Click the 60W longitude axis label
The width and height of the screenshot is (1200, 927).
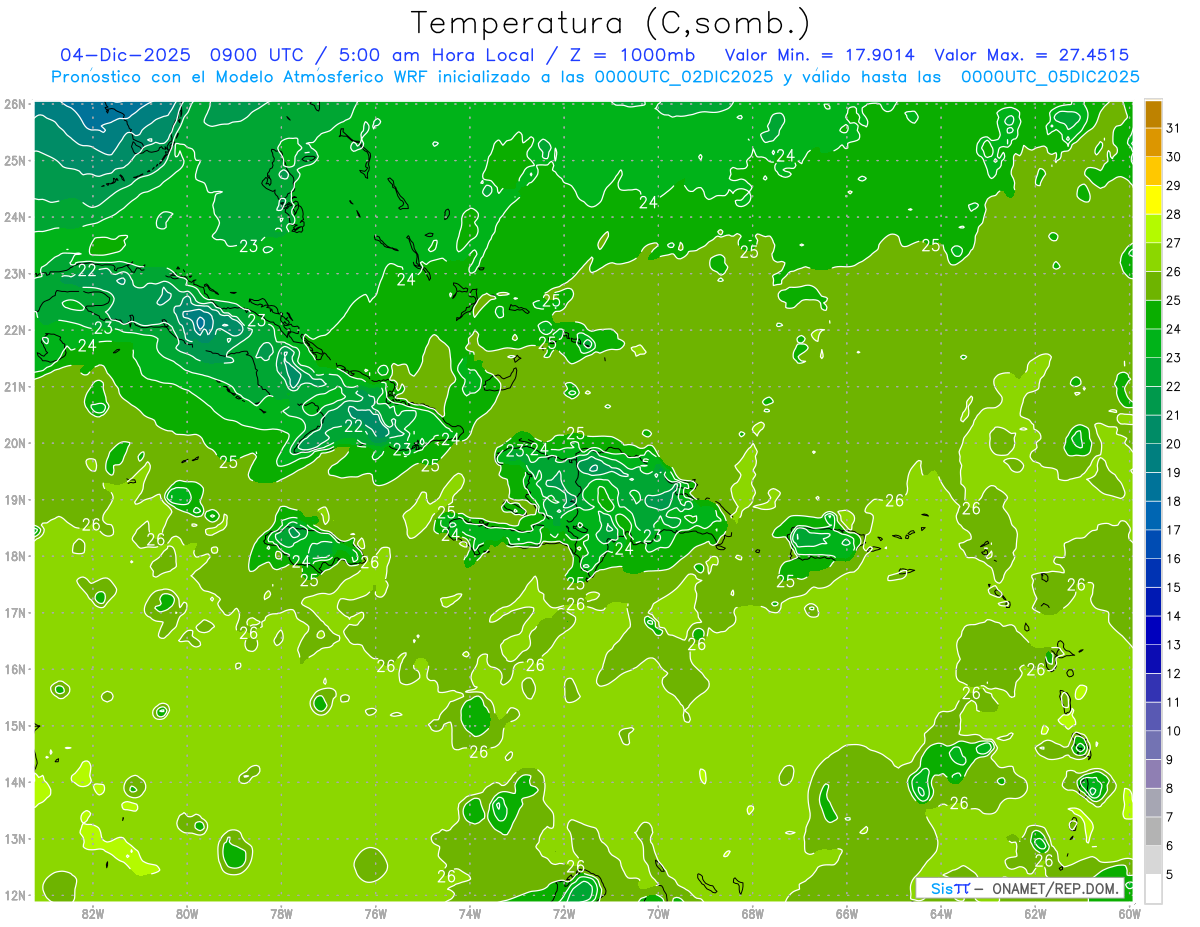click(1130, 913)
